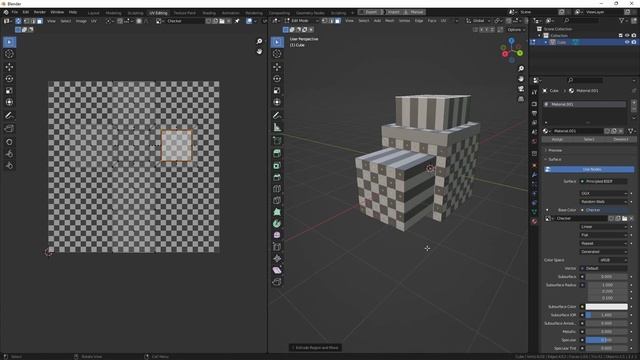The image size is (640, 360).
Task: Open Global transform orientation dropdown
Action: tap(478, 21)
